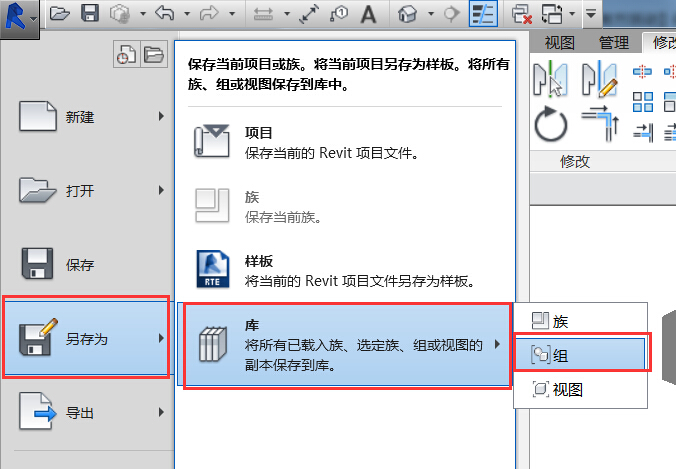The height and width of the screenshot is (469, 676).
Task: Open the Switch Windows dropdown
Action: click(557, 14)
